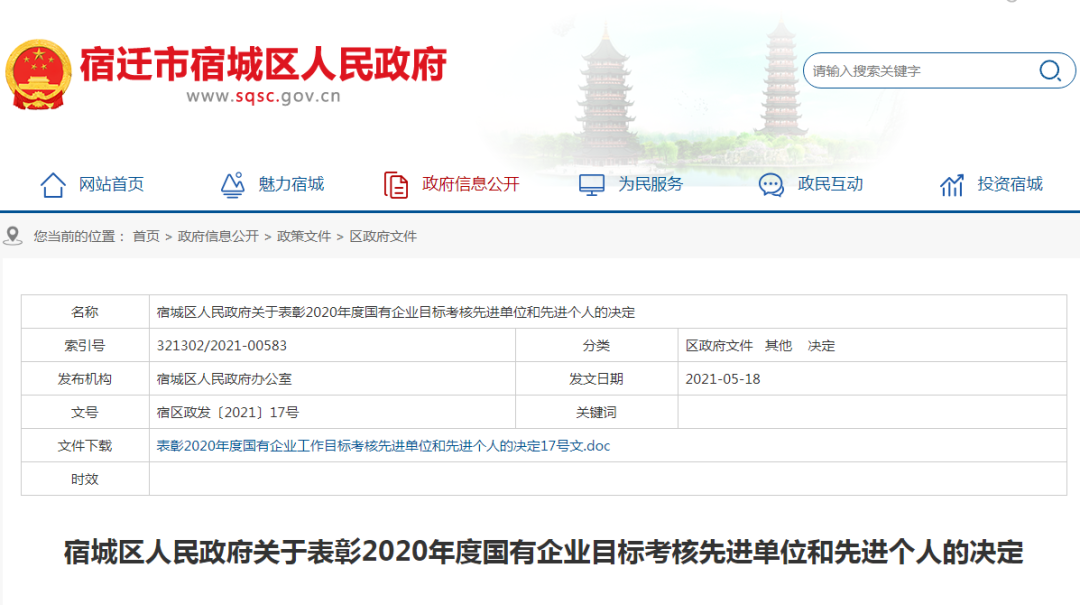Viewport: 1080px width, 605px height.
Task: Click the 决定 category value
Action: [x=821, y=345]
